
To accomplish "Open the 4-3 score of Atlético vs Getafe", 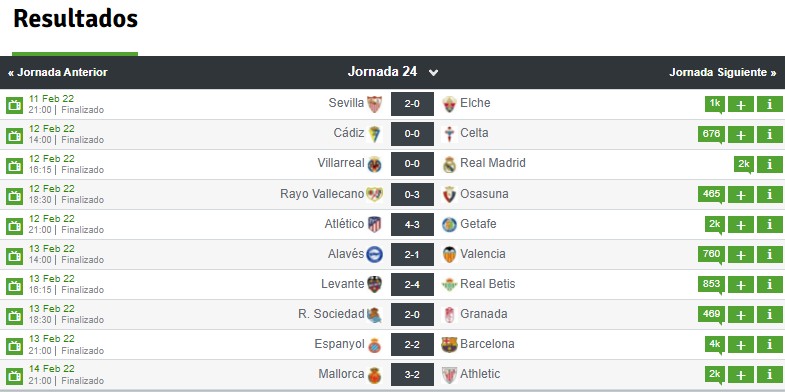I will click(412, 224).
